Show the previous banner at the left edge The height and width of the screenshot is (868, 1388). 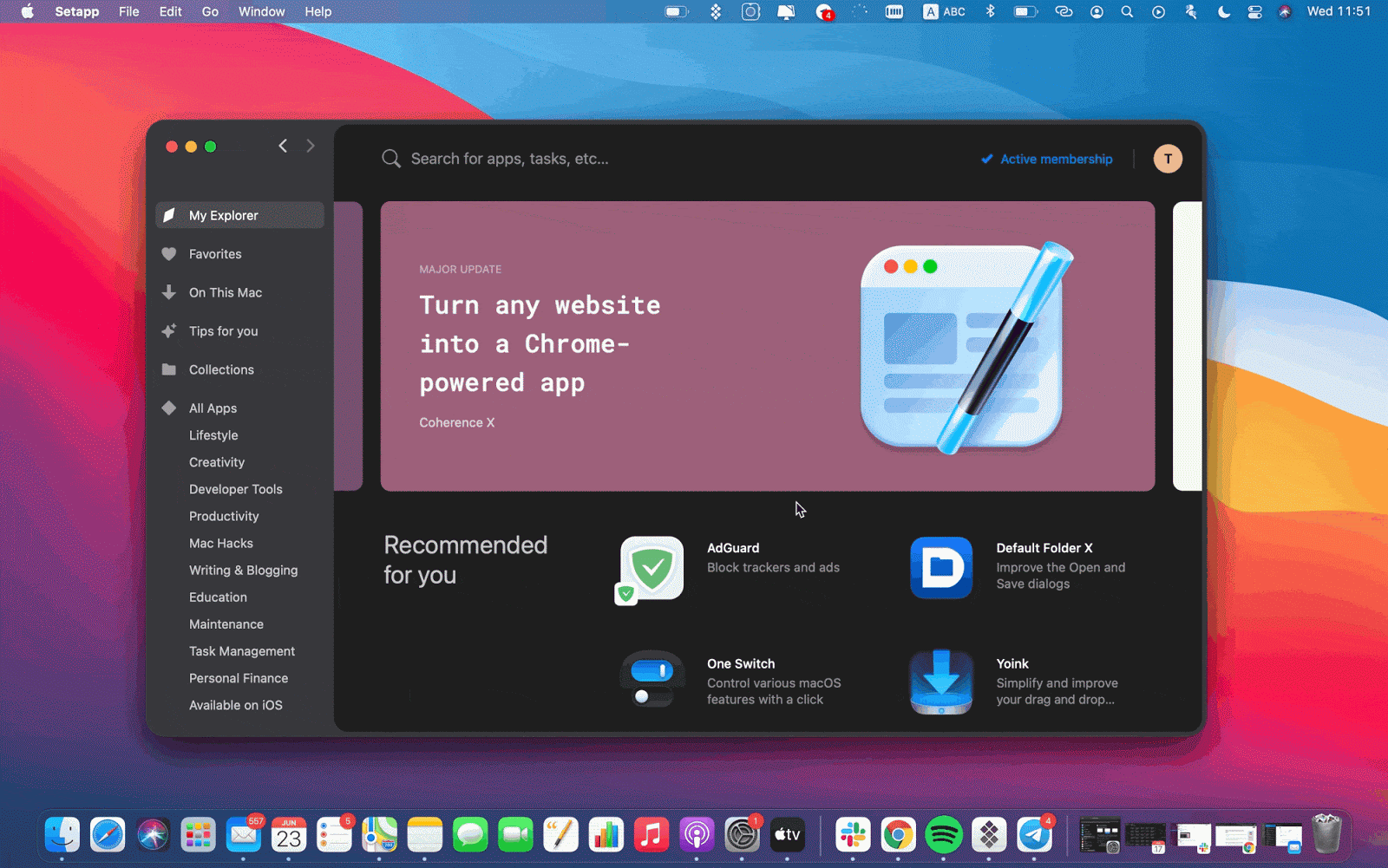click(348, 346)
